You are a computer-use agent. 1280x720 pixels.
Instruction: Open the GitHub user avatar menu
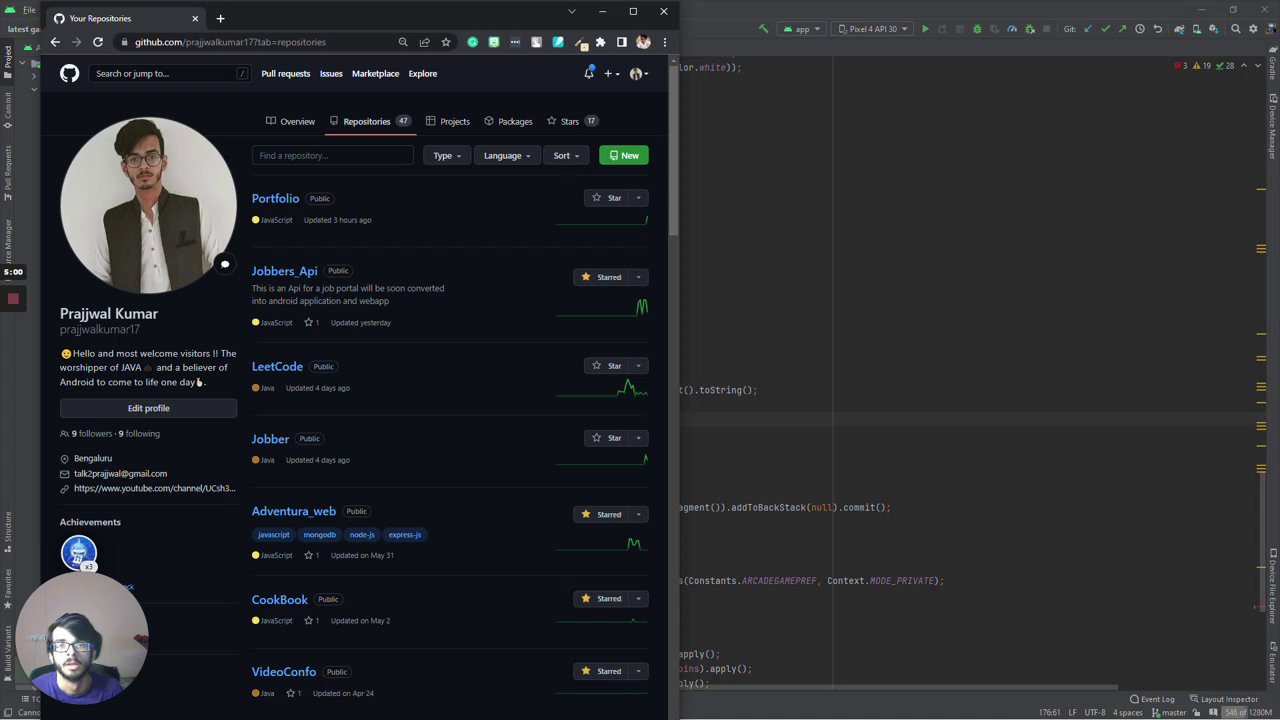pos(639,73)
